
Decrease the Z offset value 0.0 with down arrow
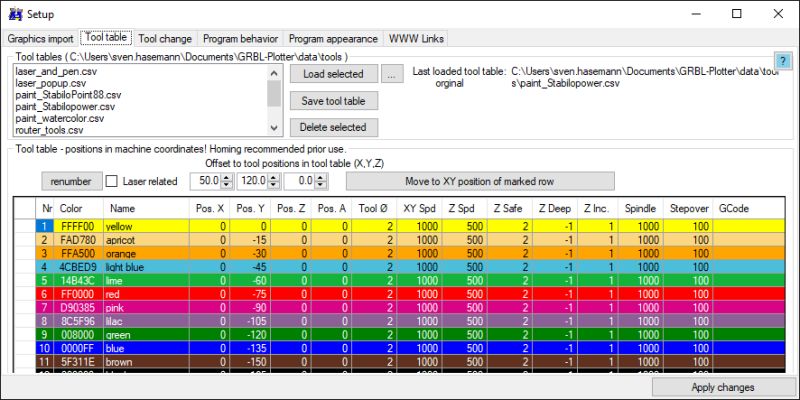click(x=321, y=185)
